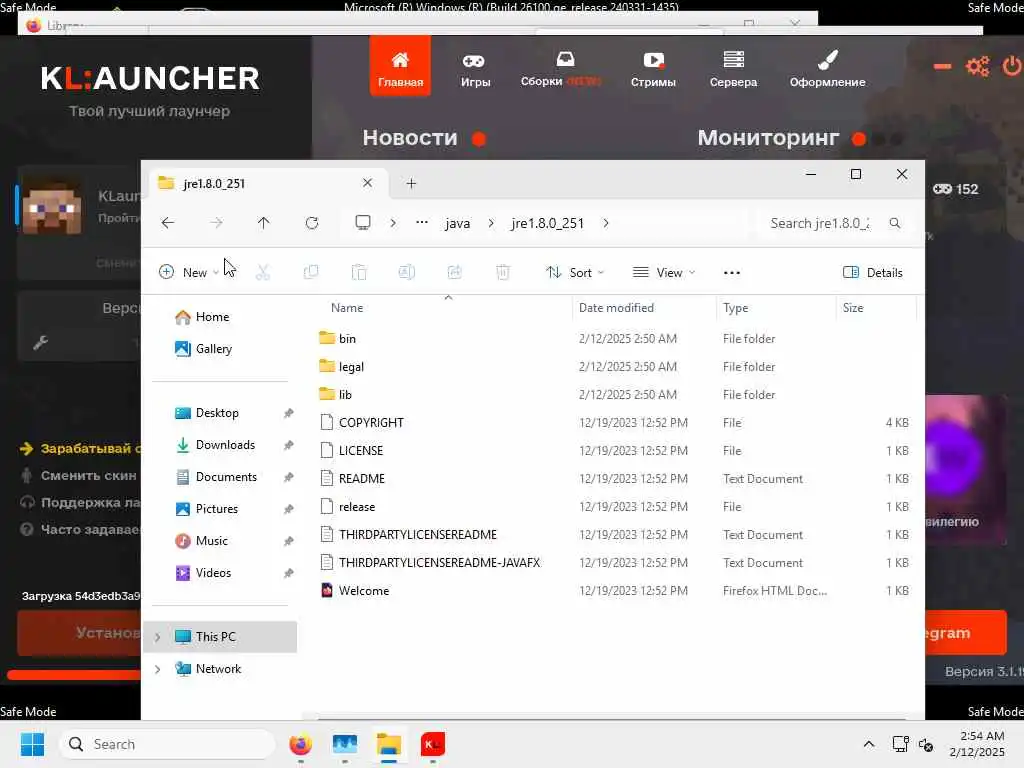Refresh the jre1.8.0_251 folder view
The image size is (1024, 768).
pyautogui.click(x=312, y=223)
